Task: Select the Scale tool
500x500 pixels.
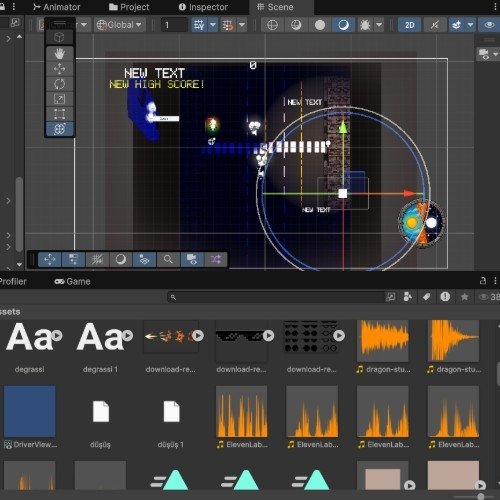Action: pyautogui.click(x=59, y=99)
